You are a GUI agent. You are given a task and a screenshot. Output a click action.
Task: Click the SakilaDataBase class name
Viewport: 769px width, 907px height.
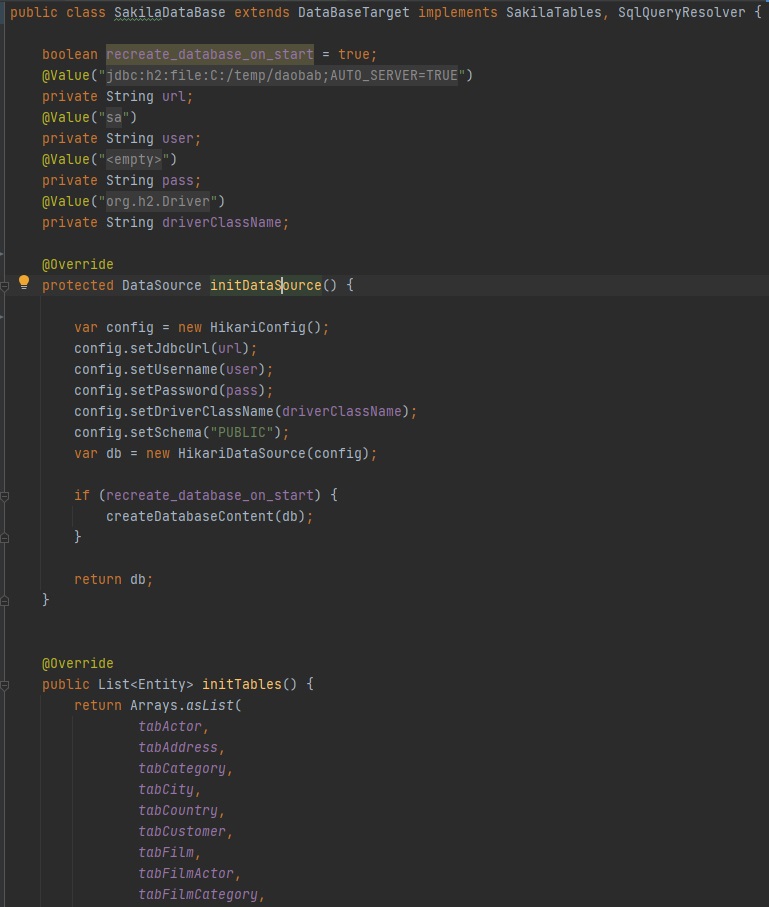[x=170, y=13]
